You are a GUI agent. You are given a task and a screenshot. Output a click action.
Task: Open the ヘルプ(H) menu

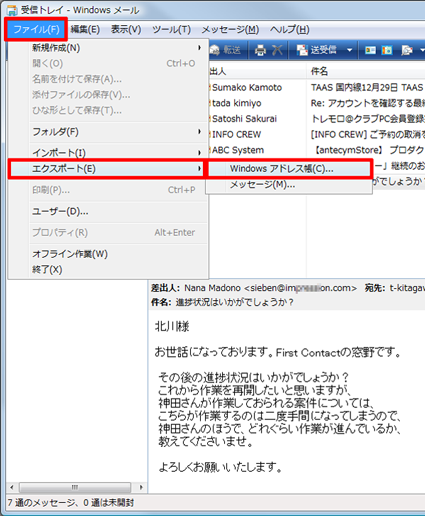(289, 30)
